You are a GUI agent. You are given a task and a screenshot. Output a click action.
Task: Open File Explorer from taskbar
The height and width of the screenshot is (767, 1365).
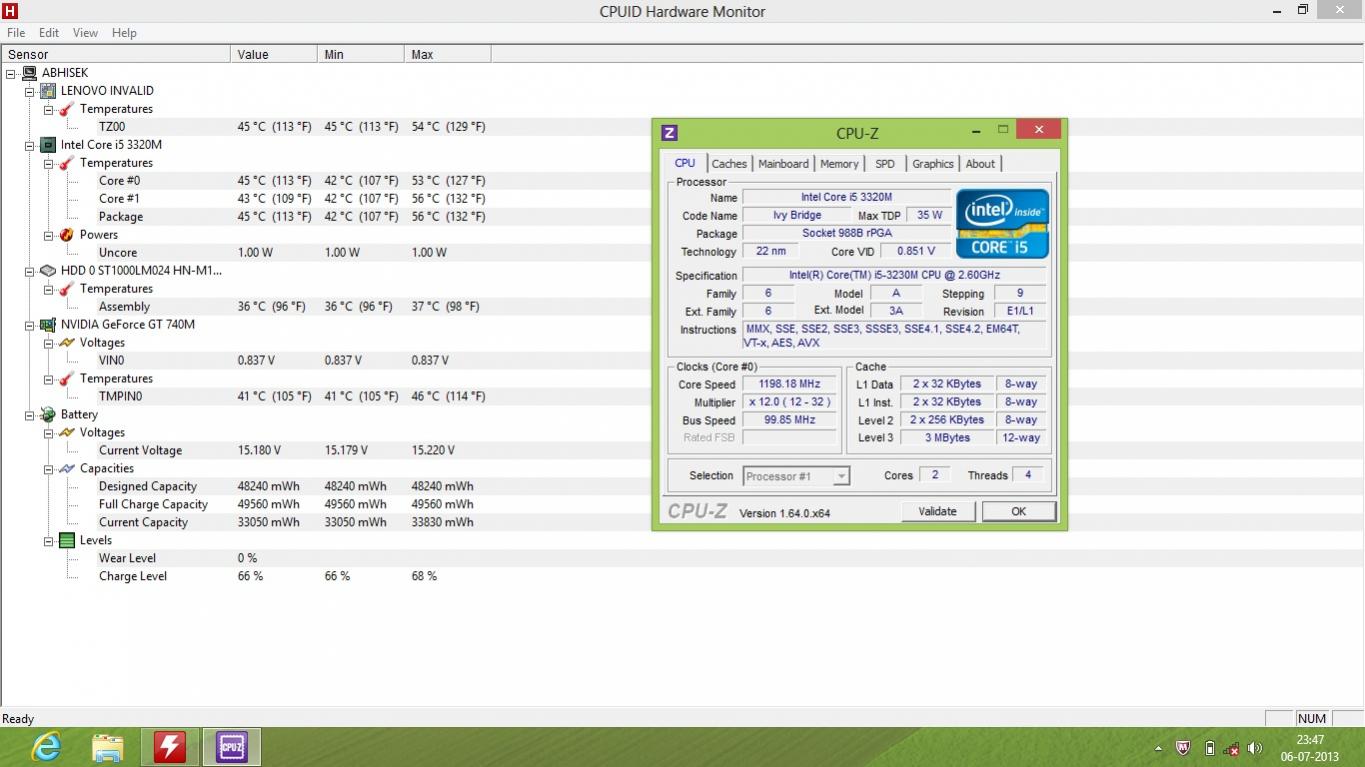point(108,746)
